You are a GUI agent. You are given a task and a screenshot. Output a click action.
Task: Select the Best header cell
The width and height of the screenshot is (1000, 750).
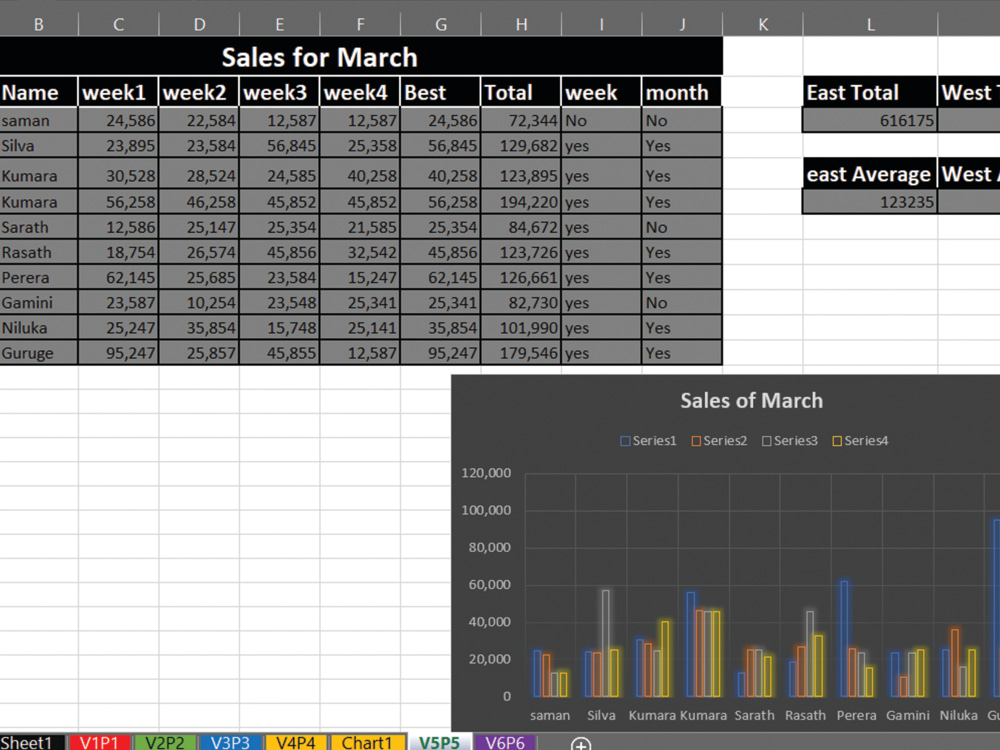441,92
